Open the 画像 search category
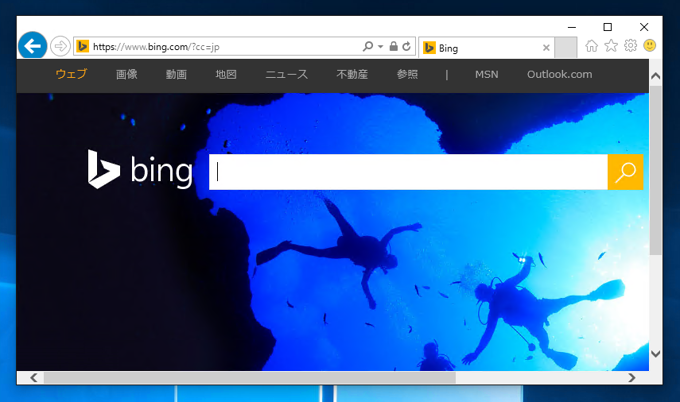Image resolution: width=680 pixels, height=402 pixels. tap(127, 75)
